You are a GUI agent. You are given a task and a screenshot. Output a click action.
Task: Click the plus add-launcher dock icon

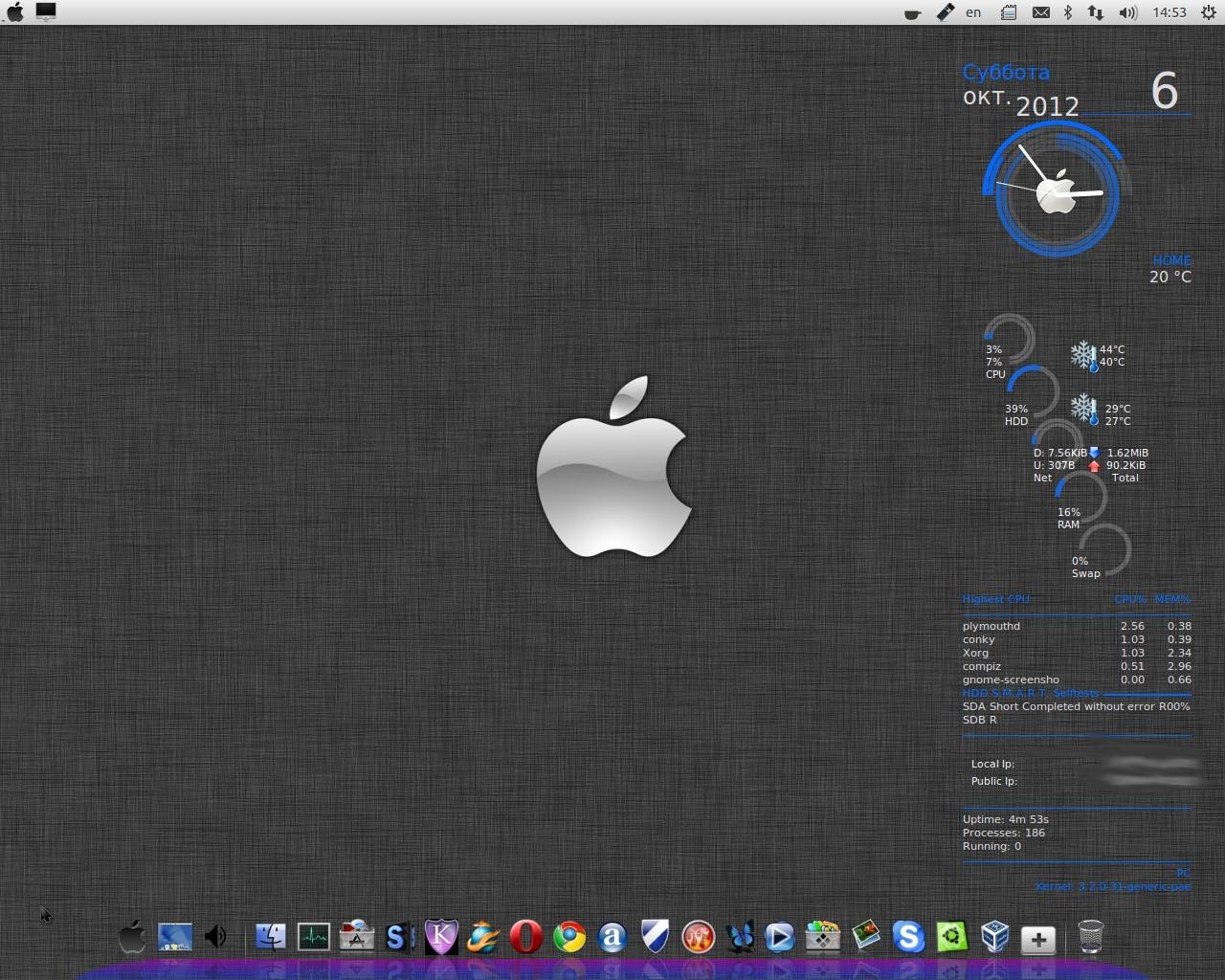pos(1038,939)
